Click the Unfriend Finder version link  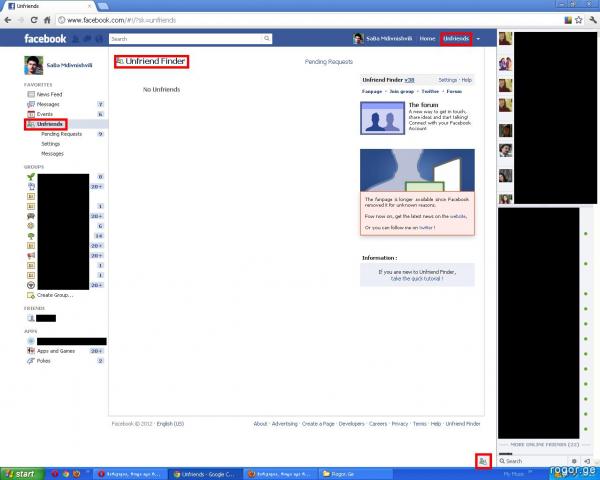(x=409, y=80)
